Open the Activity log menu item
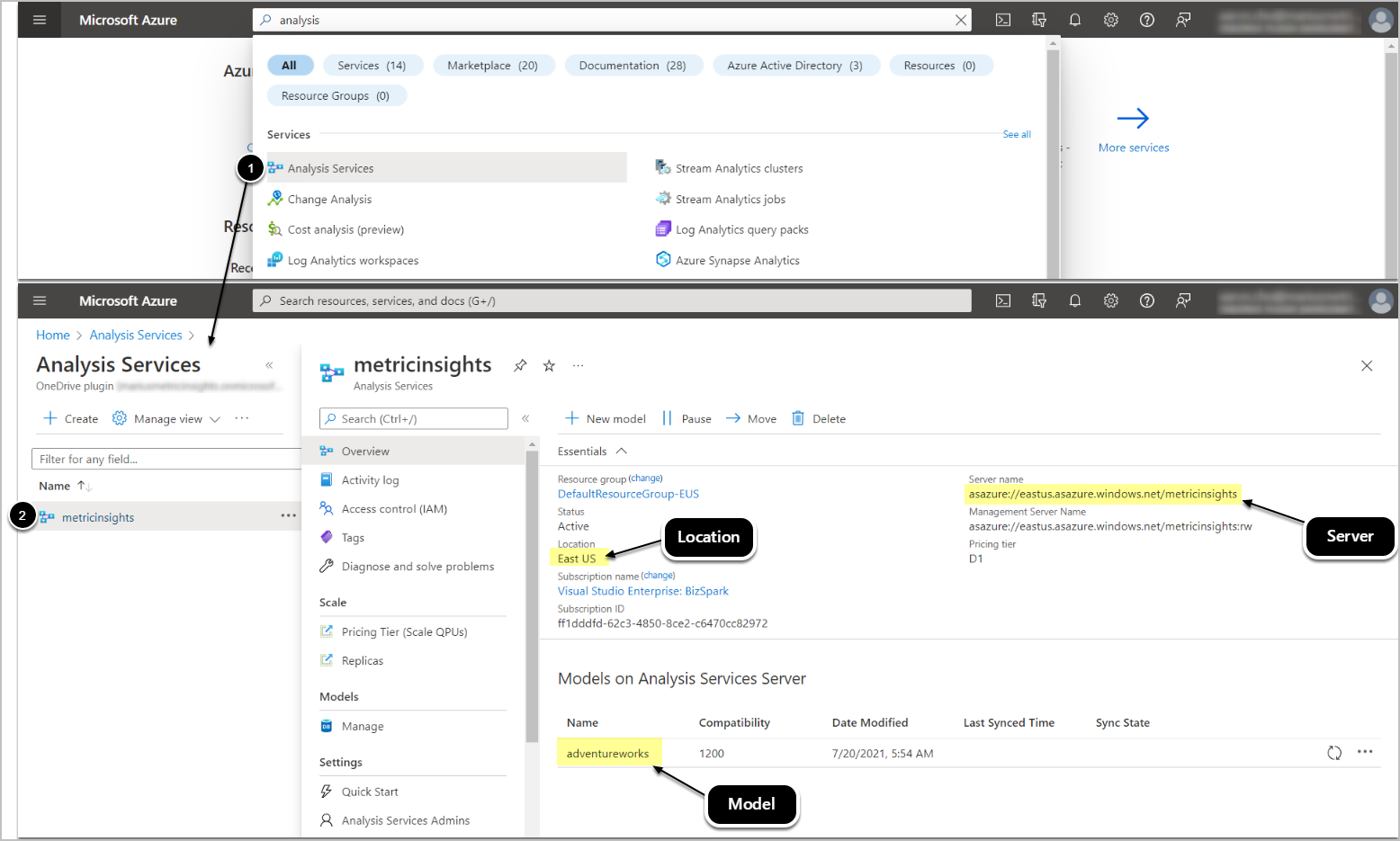Viewport: 1400px width, 841px height. tap(370, 480)
